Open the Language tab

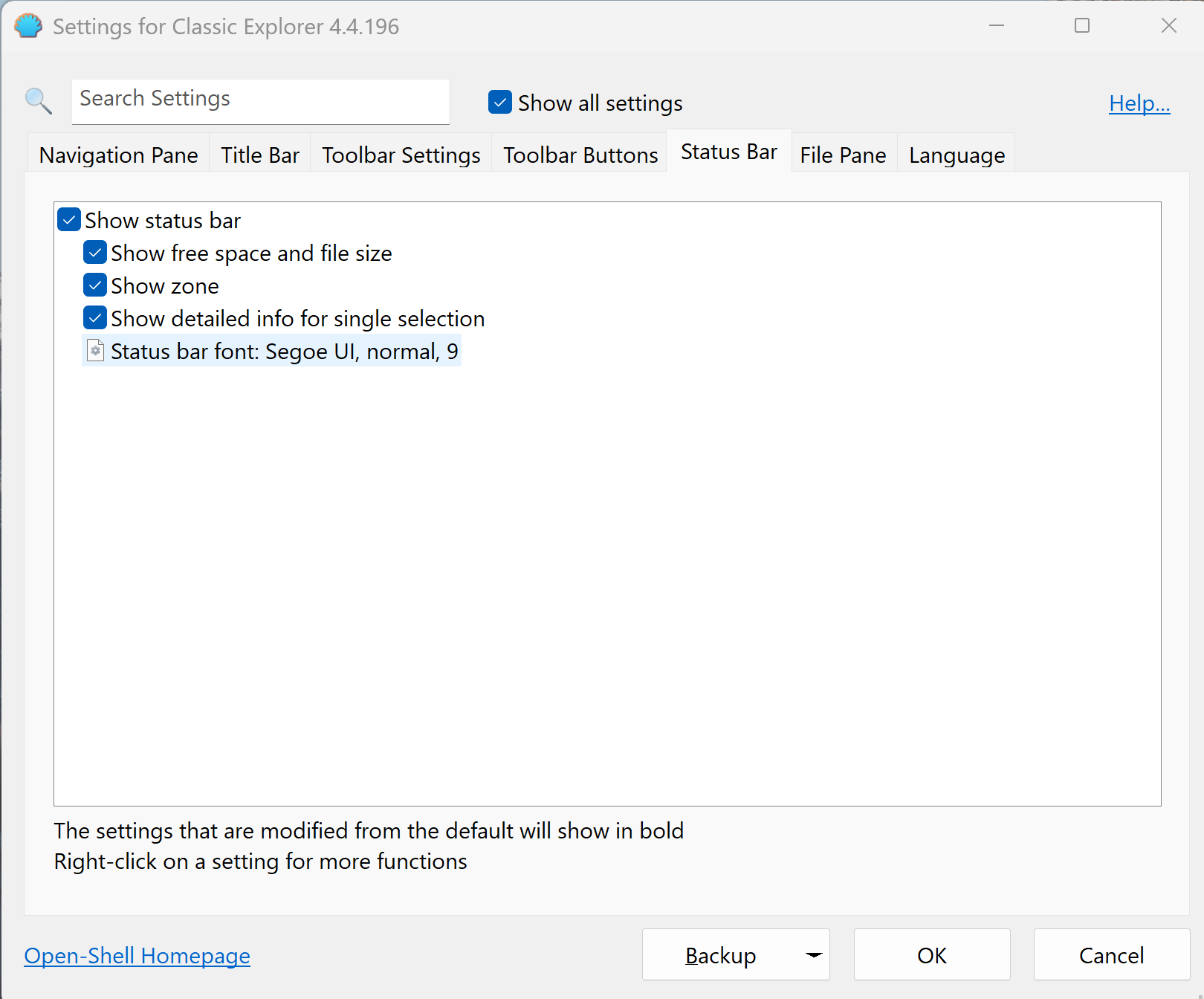click(957, 155)
